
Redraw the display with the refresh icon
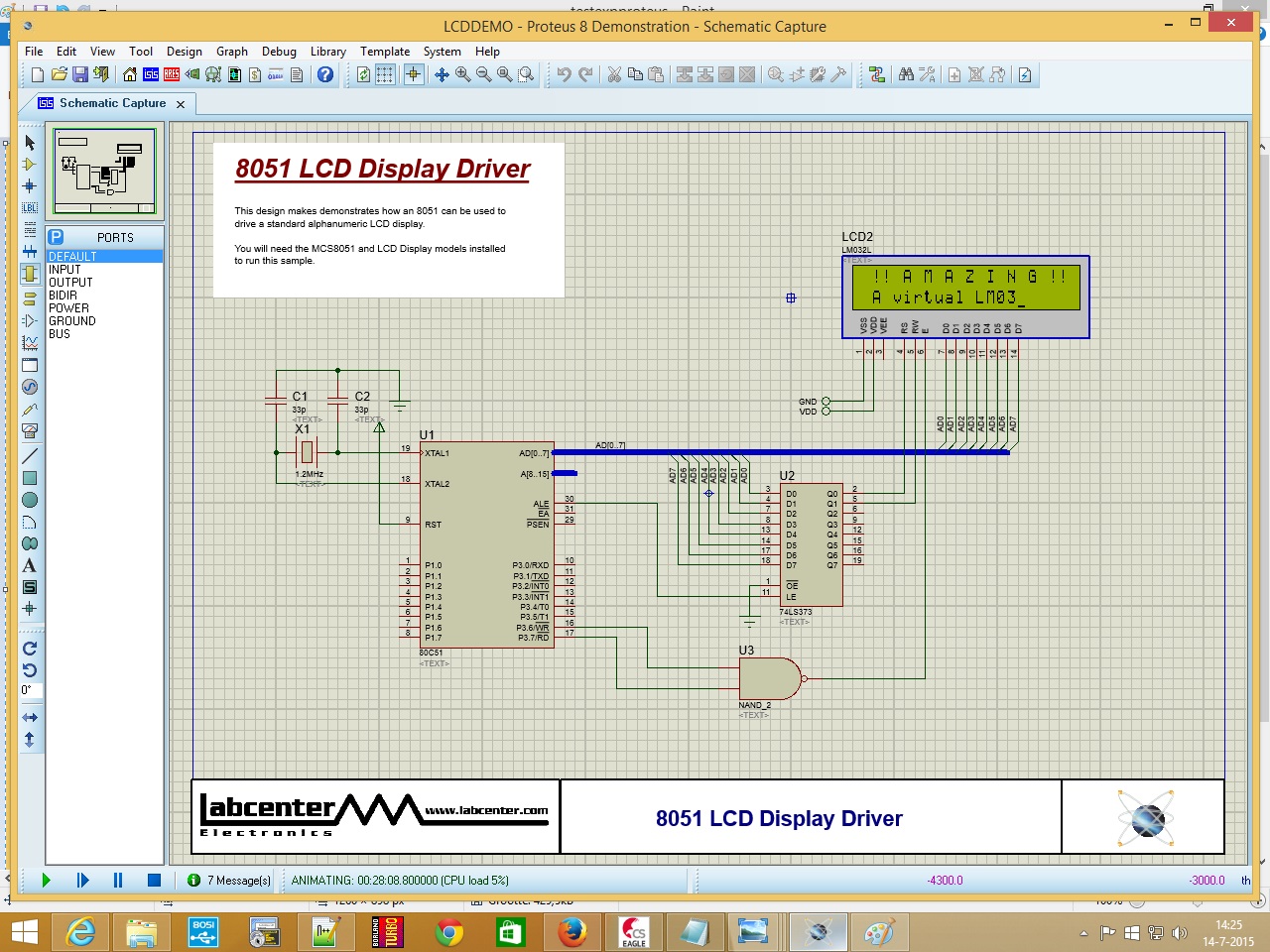(364, 74)
